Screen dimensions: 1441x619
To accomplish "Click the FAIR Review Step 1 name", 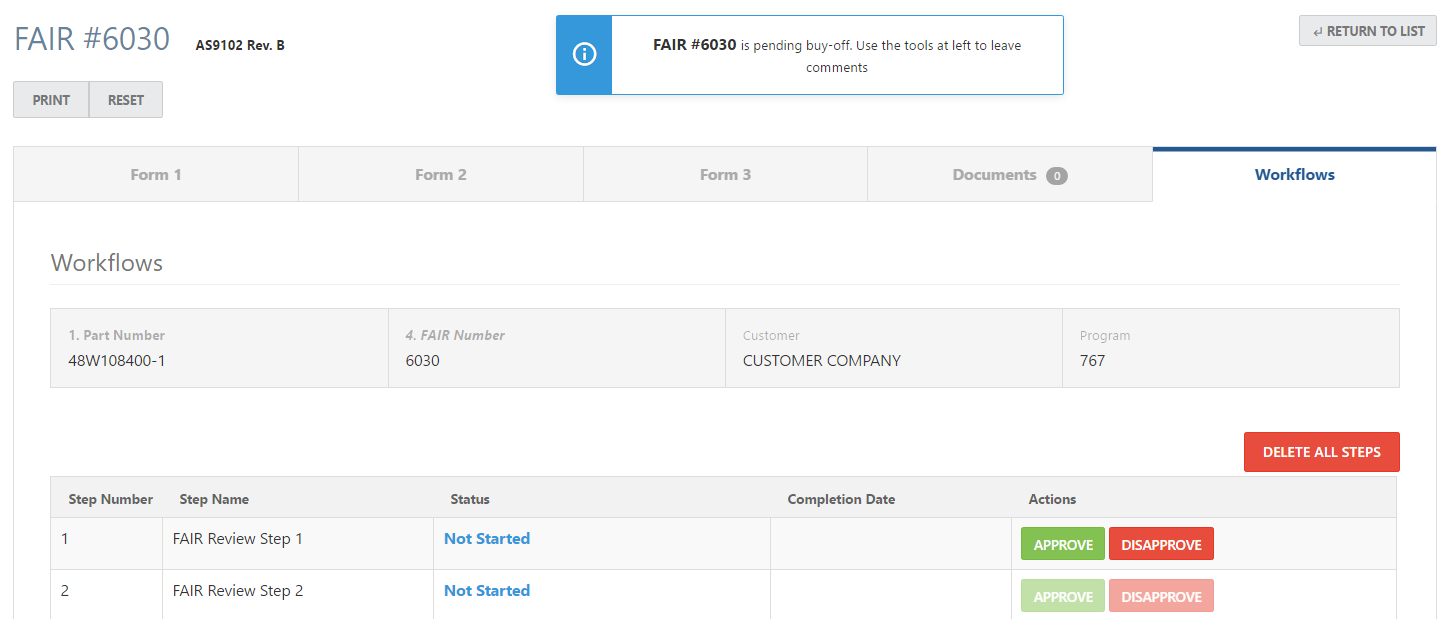I will 238,539.
